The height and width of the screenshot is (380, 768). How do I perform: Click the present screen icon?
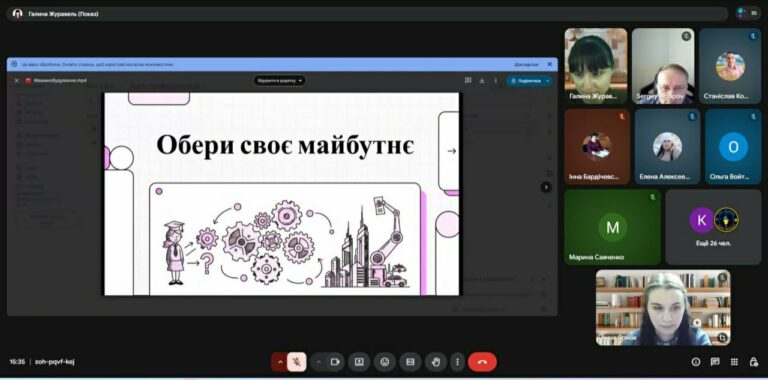(x=359, y=362)
